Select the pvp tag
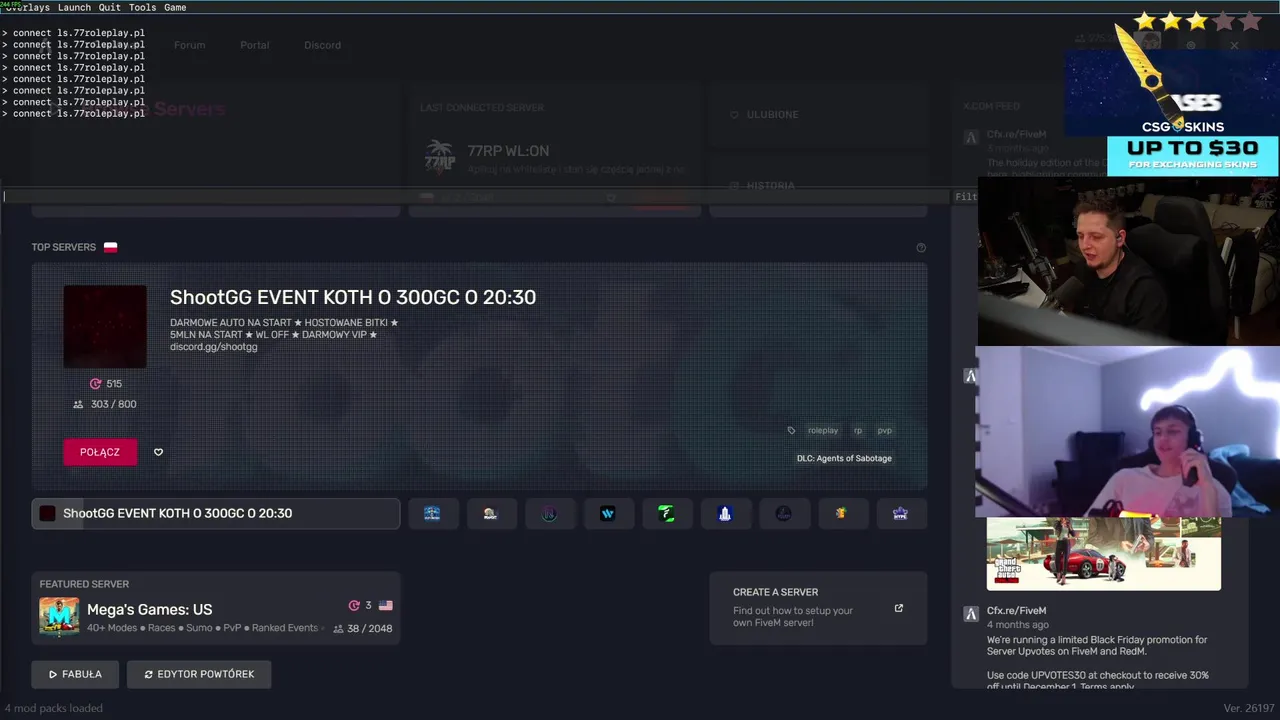 pos(884,431)
